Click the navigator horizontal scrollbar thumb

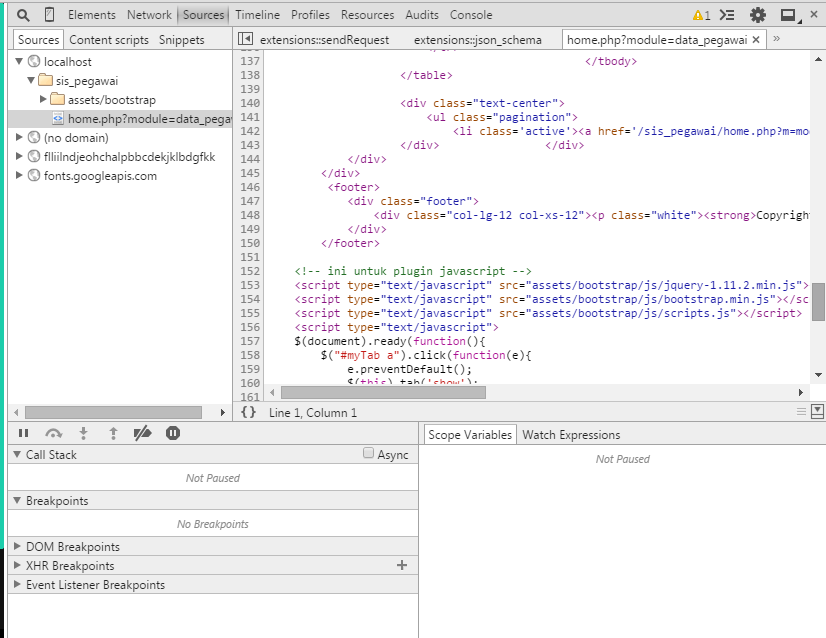coord(113,412)
